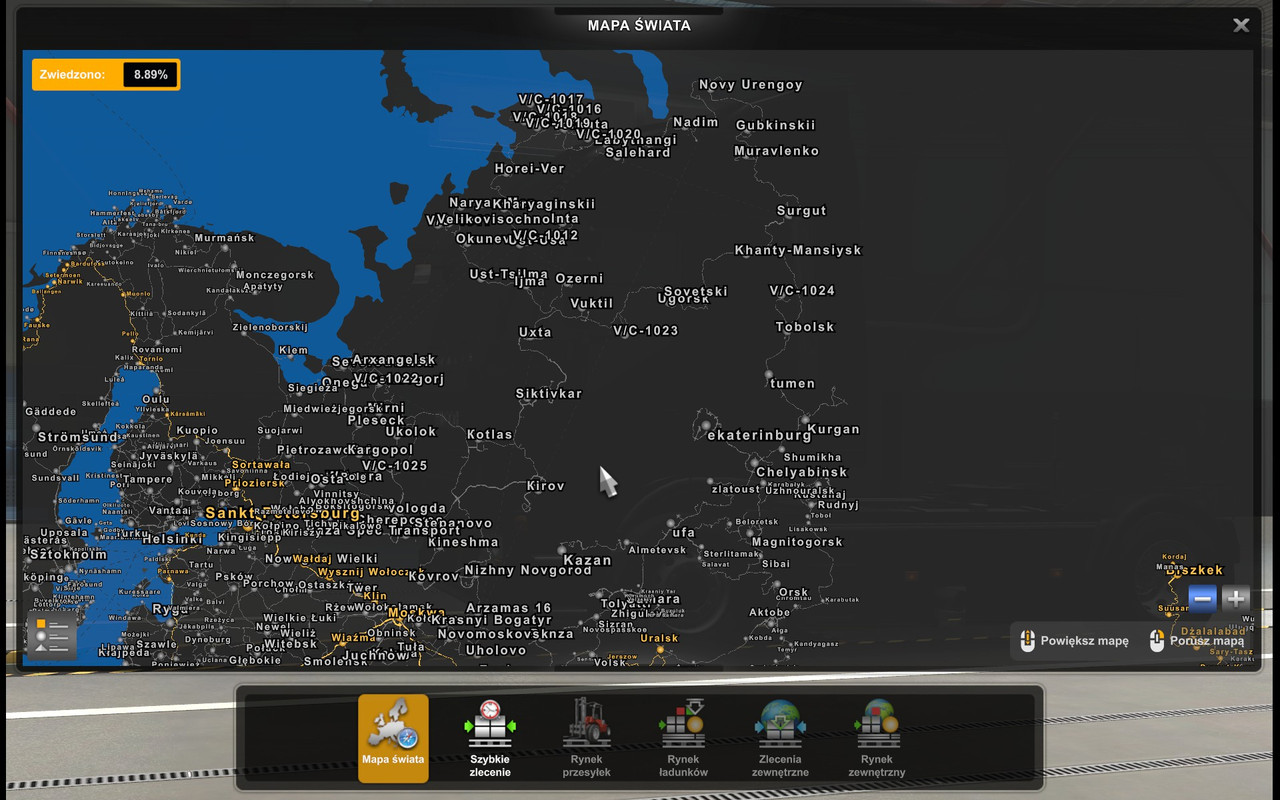Click the Arxangelsk city label

(394, 360)
